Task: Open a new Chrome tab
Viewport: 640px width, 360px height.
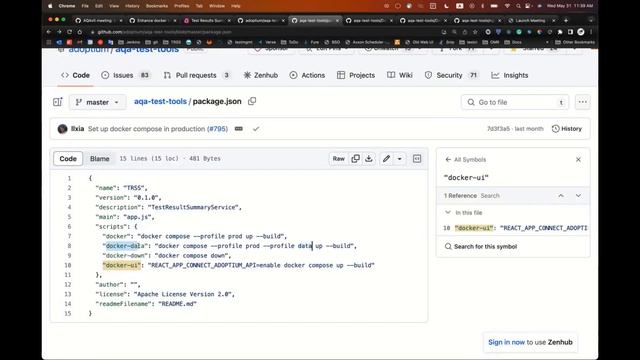Action: (x=566, y=20)
